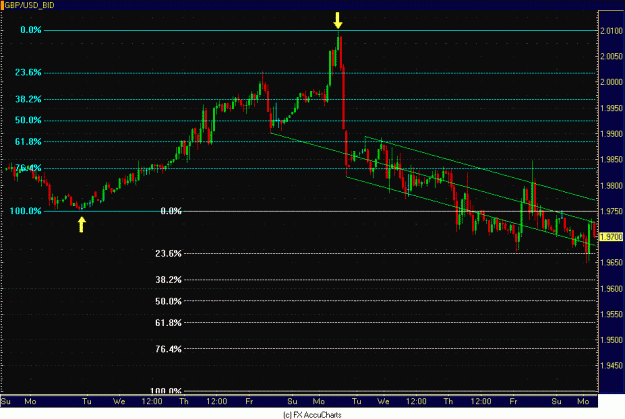Click the white 61.8% retracement label
This screenshot has height=419, width=625.
point(168,323)
